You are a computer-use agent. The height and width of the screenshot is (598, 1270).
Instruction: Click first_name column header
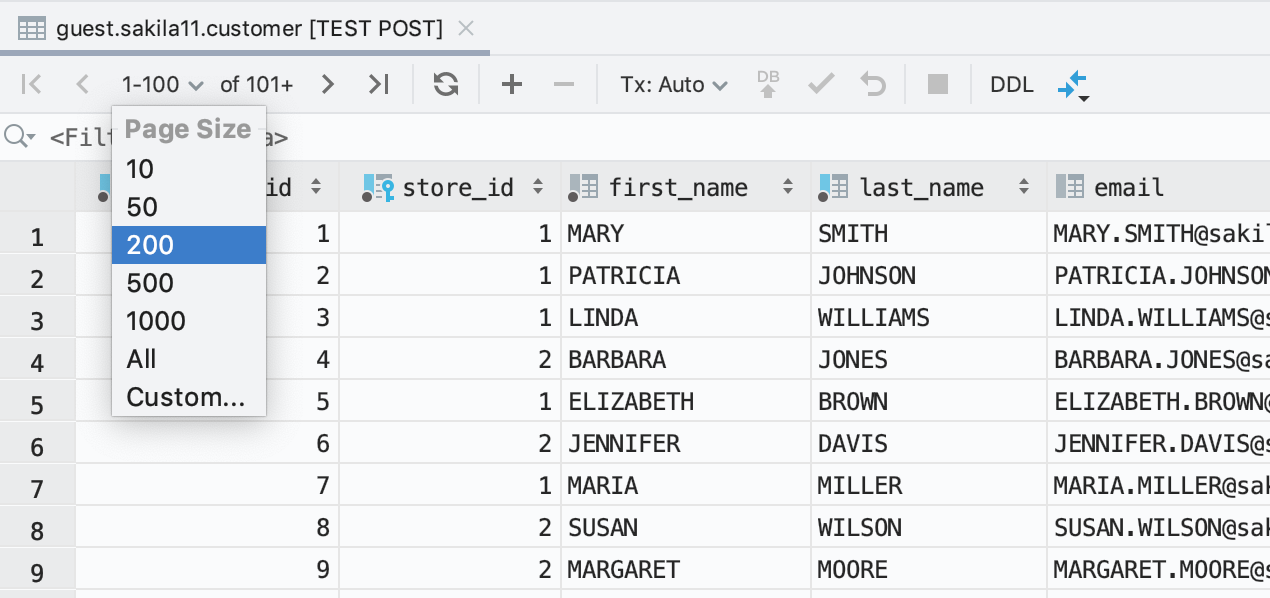coord(685,187)
